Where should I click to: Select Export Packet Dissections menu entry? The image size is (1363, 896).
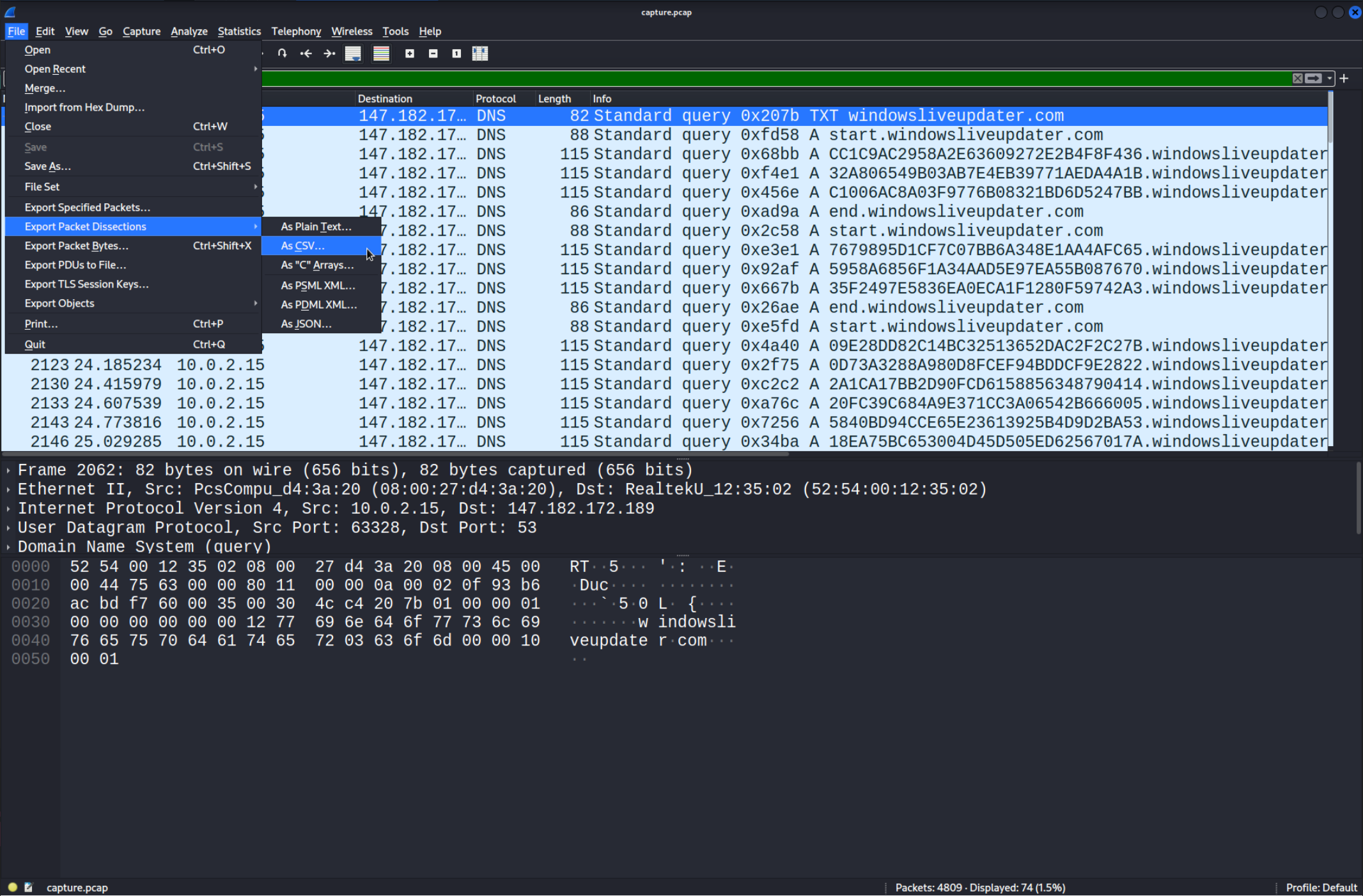coord(133,226)
